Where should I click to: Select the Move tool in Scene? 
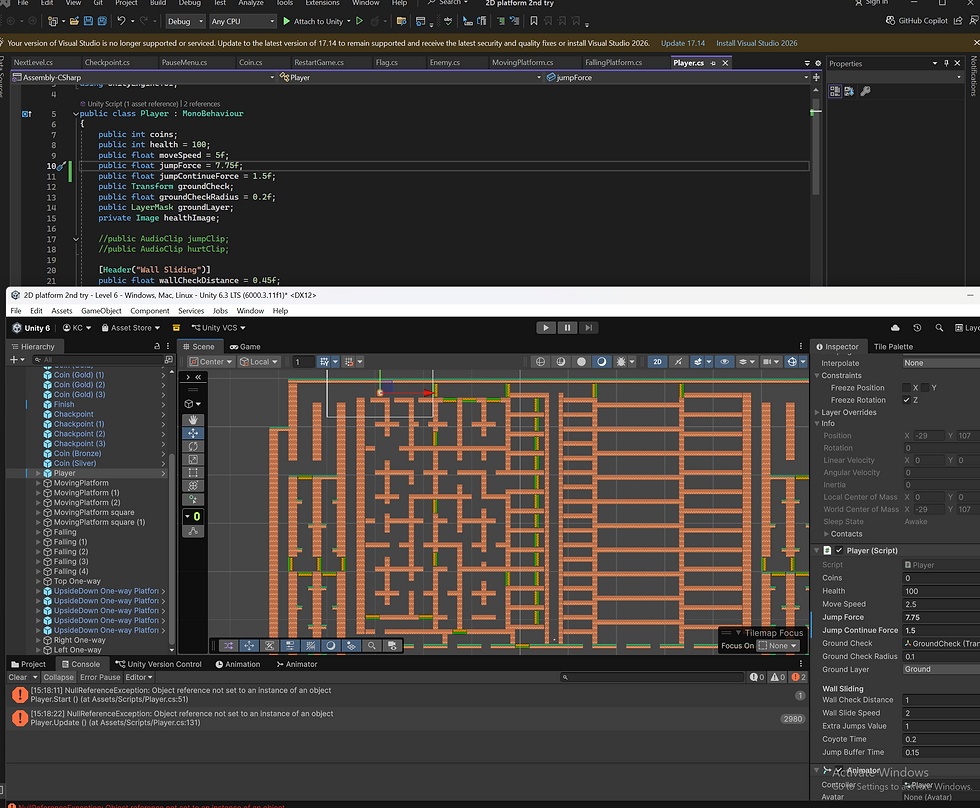coord(193,433)
